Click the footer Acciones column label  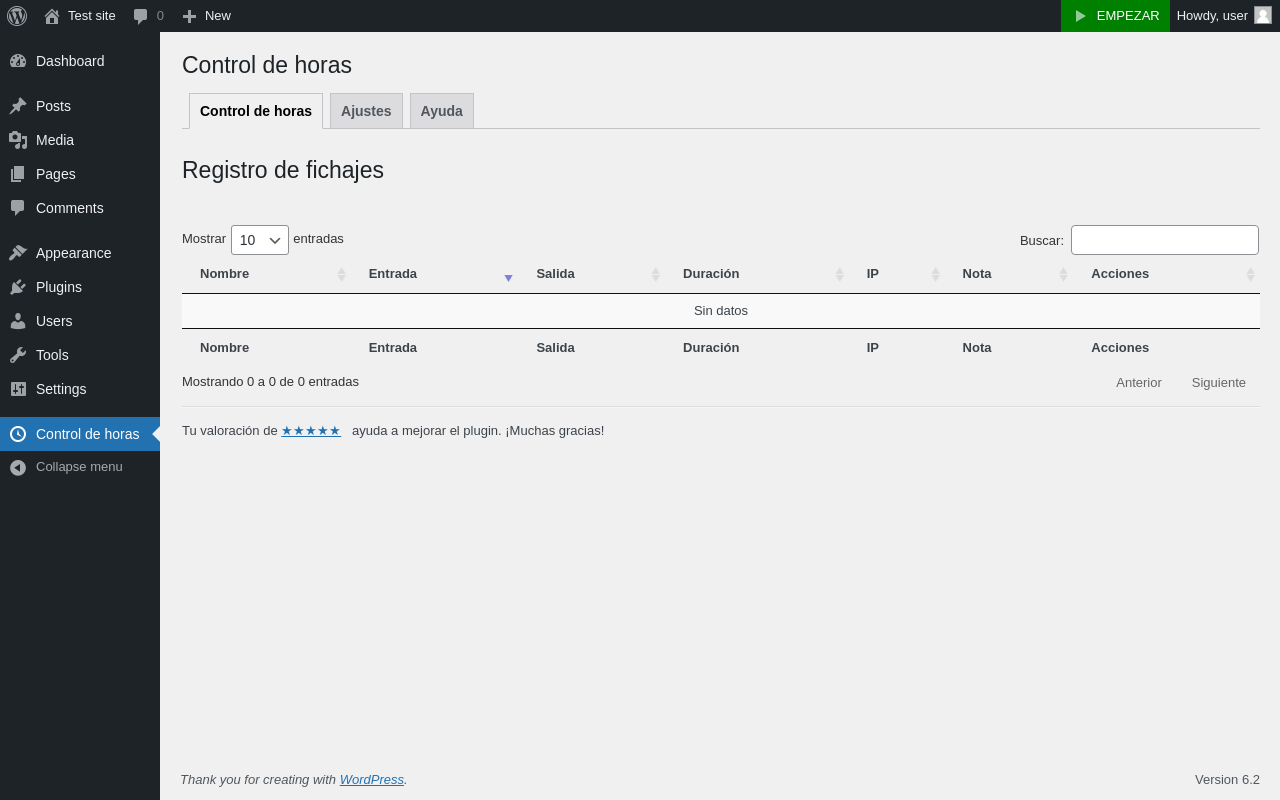(1120, 348)
